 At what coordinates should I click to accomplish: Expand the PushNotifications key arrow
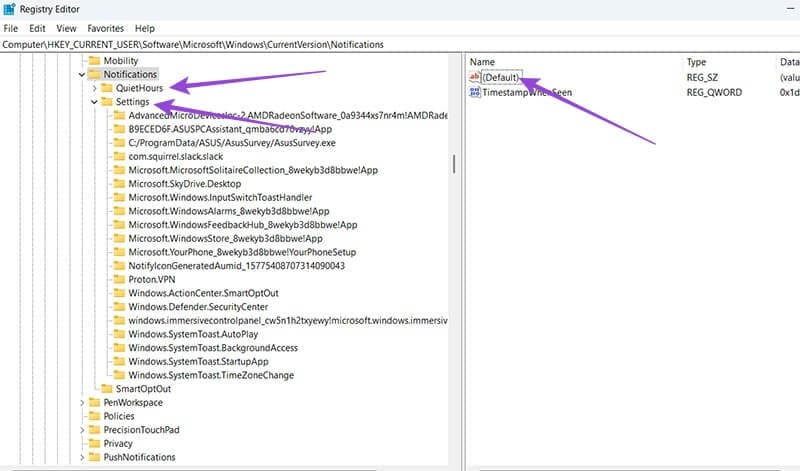pyautogui.click(x=82, y=457)
